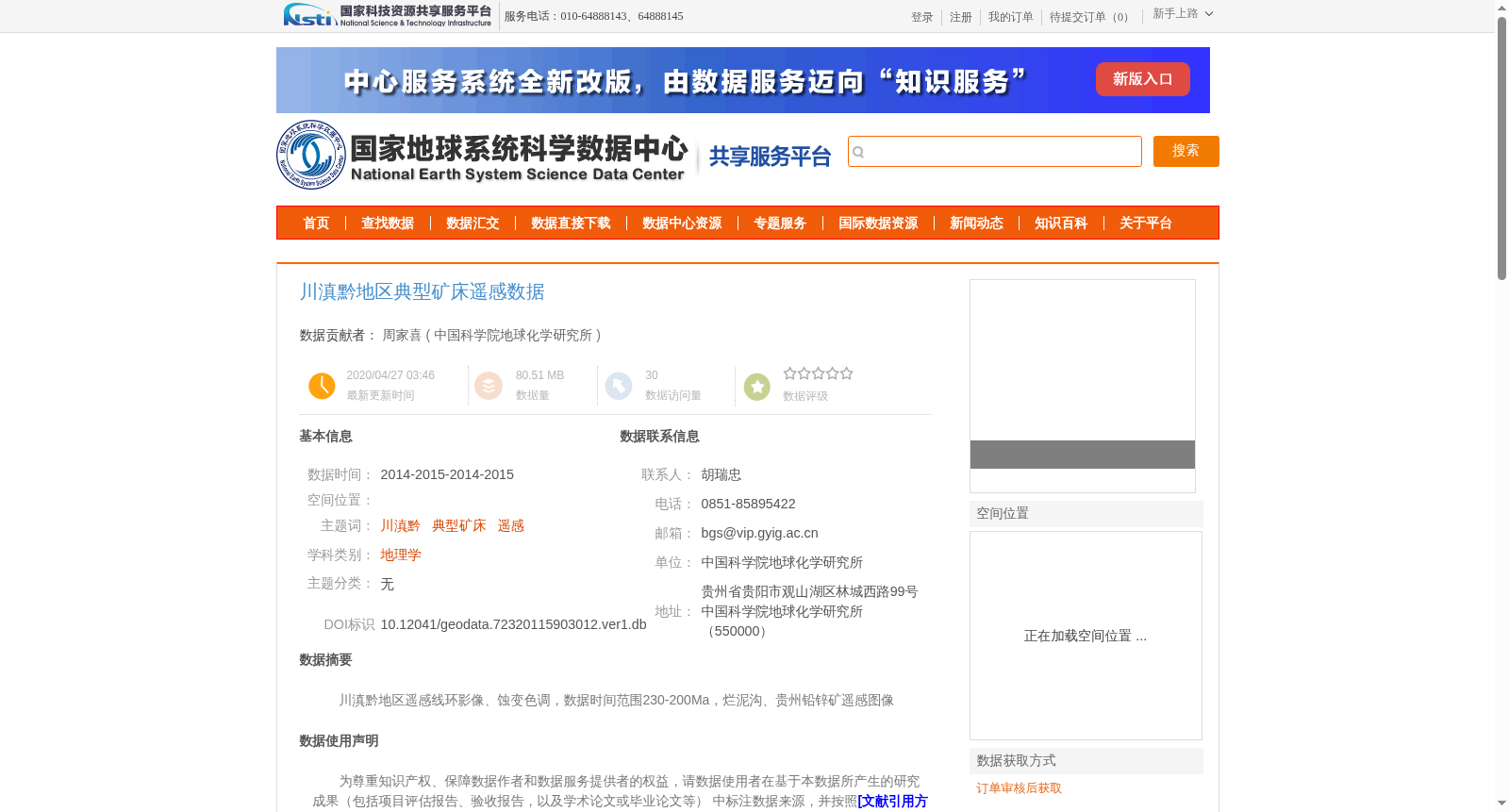Focus the search input field
This screenshot has width=1509, height=812.
[995, 152]
